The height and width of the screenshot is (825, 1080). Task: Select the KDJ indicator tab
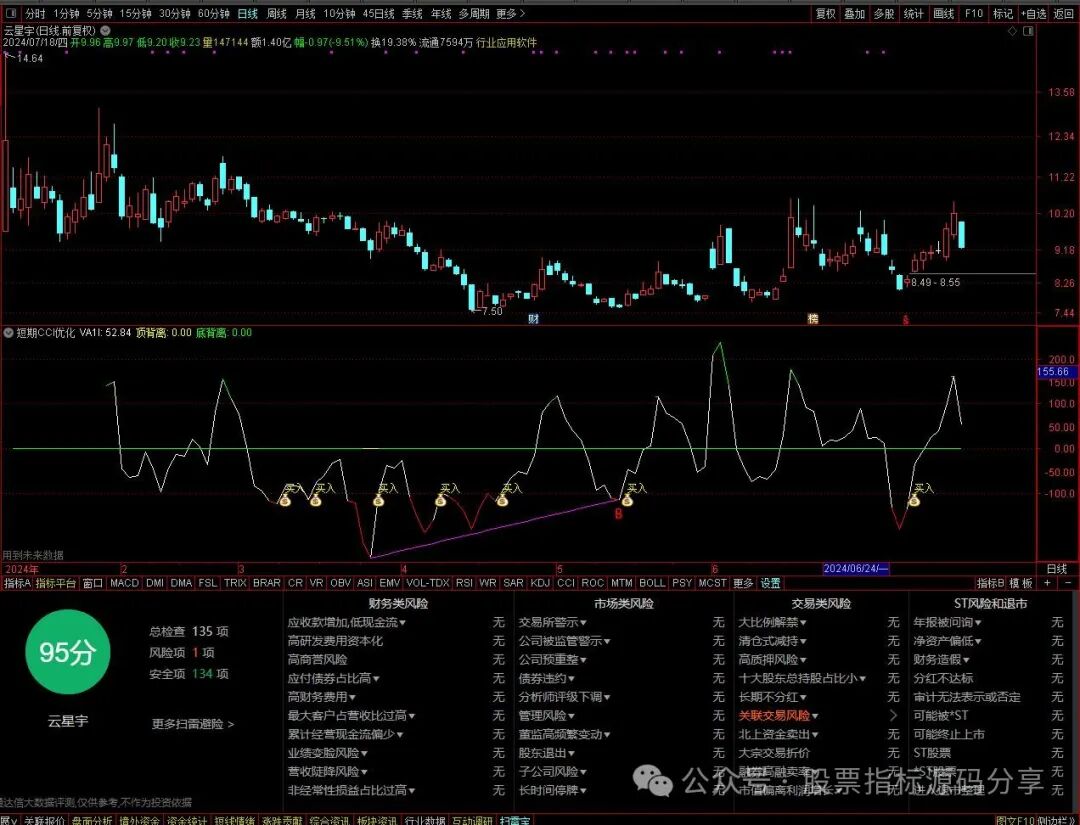[540, 583]
